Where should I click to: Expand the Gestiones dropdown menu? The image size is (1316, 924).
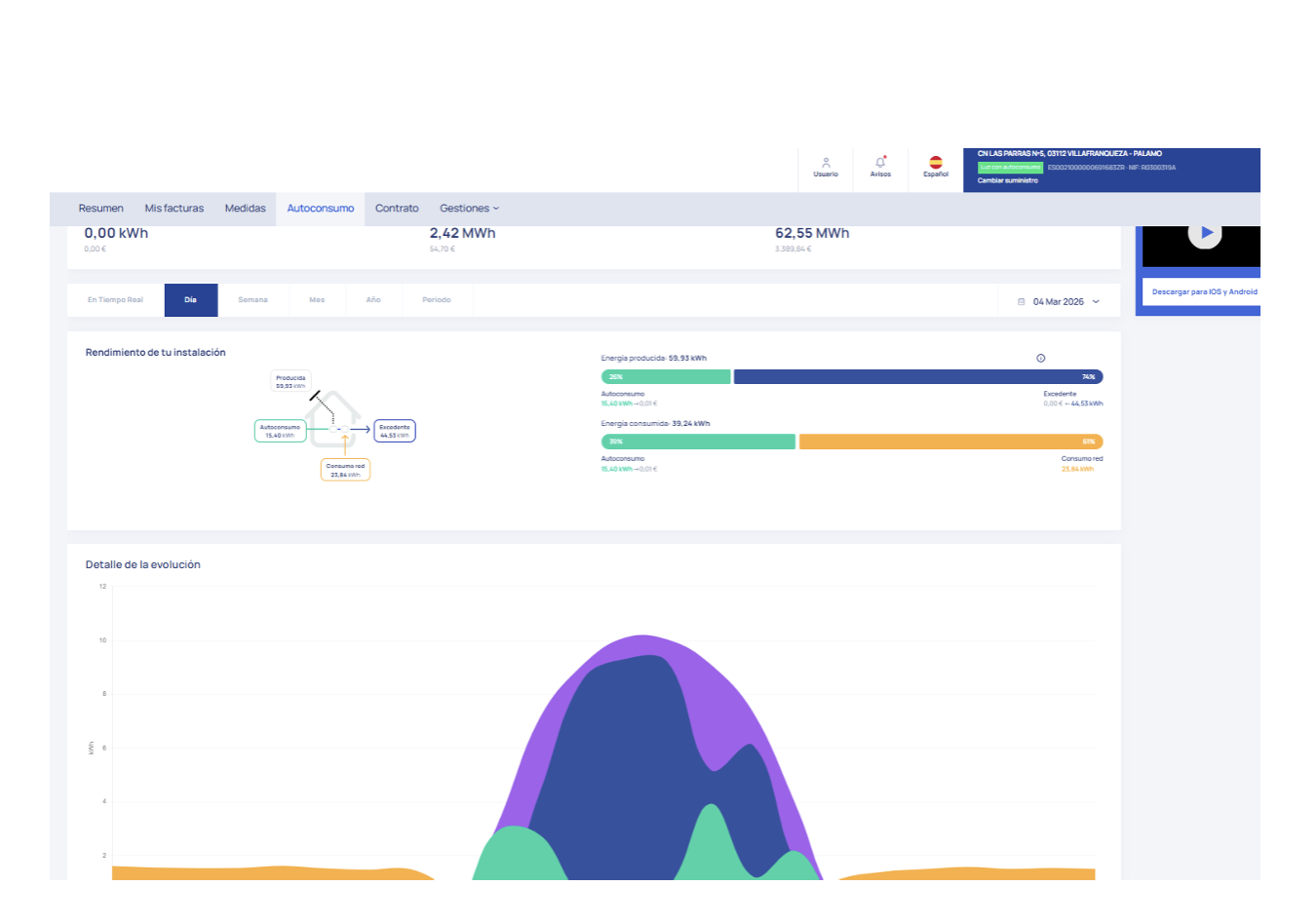click(469, 209)
